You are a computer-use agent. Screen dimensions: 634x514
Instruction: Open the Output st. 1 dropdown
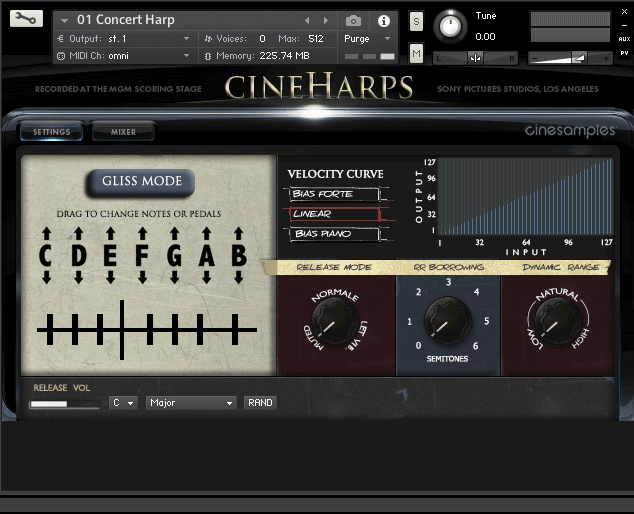click(x=123, y=39)
